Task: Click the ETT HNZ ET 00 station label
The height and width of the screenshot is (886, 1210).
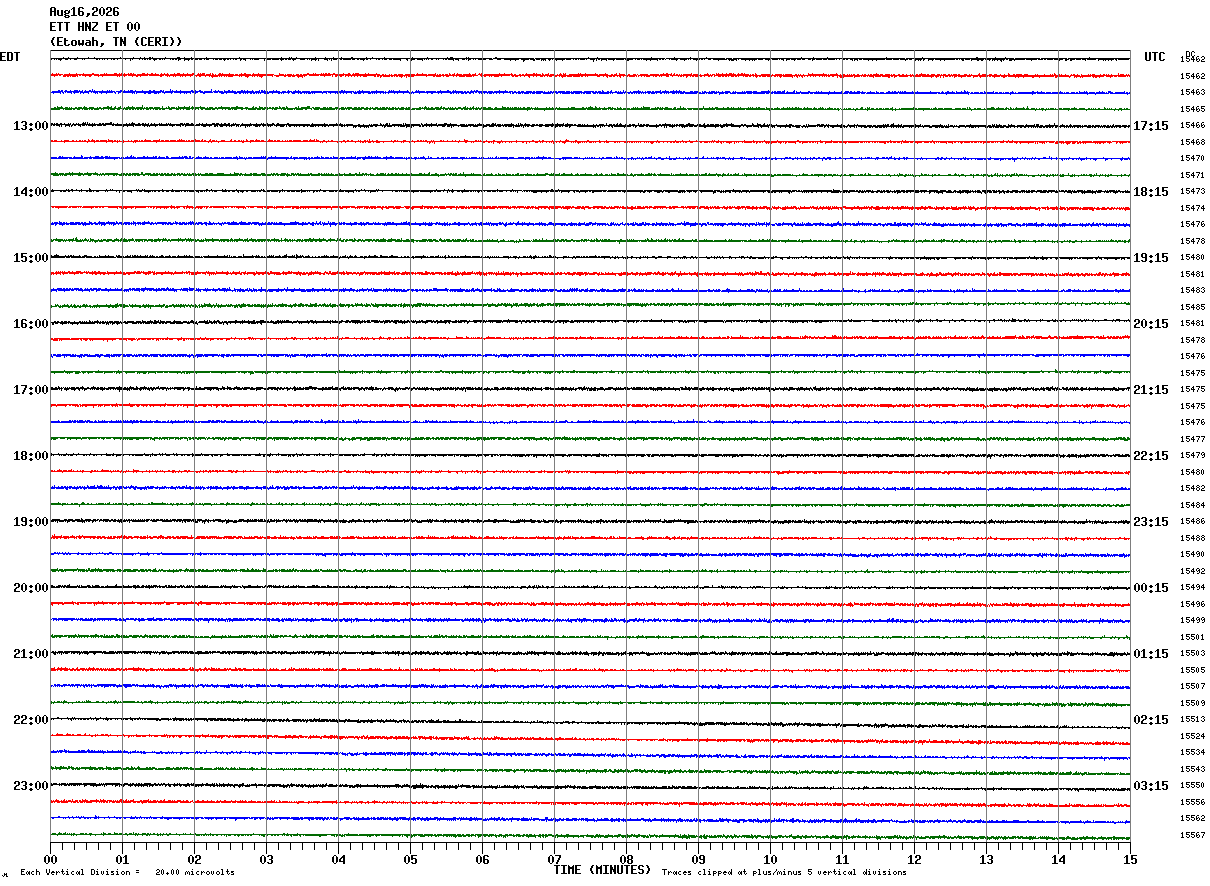Action: tap(95, 27)
